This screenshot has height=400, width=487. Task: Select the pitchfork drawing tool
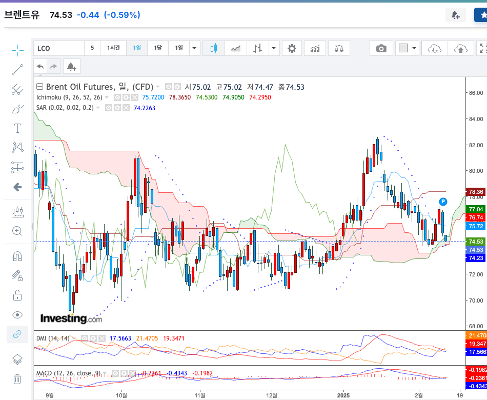coord(18,89)
